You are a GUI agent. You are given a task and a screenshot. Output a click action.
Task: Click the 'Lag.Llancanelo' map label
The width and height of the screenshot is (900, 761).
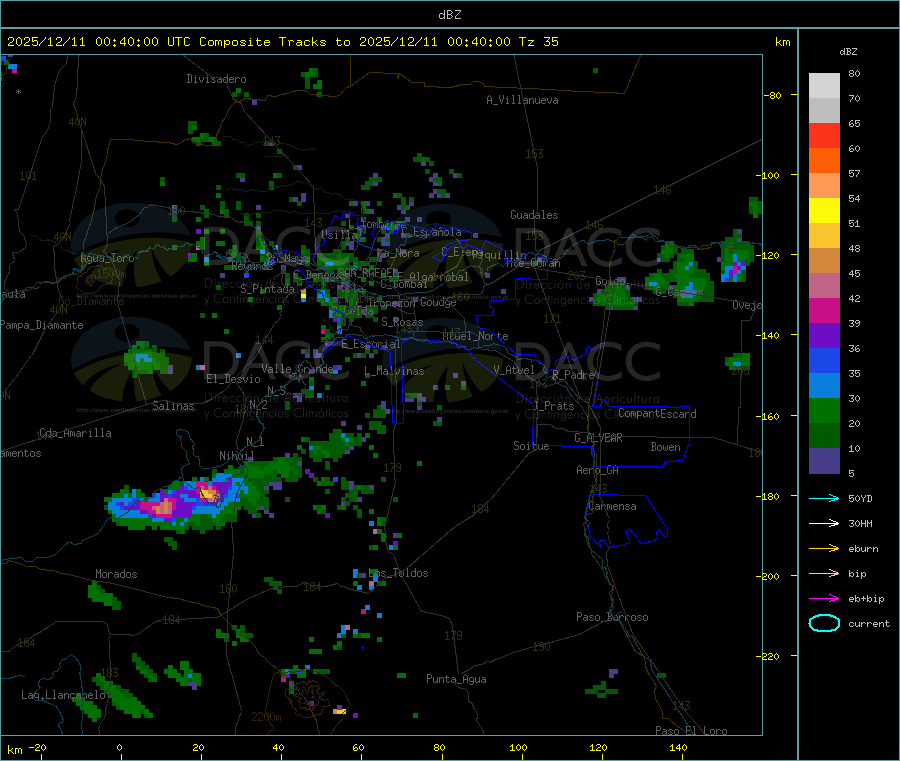pyautogui.click(x=63, y=695)
